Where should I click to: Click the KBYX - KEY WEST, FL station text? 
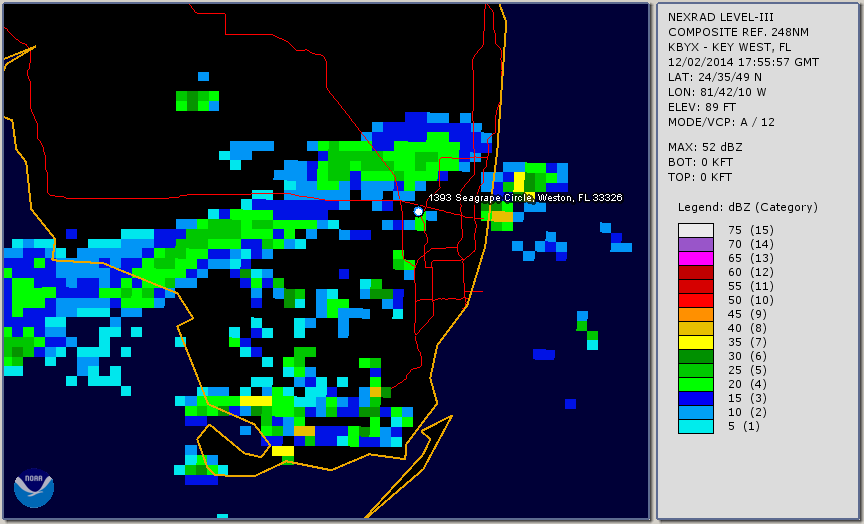(x=730, y=47)
